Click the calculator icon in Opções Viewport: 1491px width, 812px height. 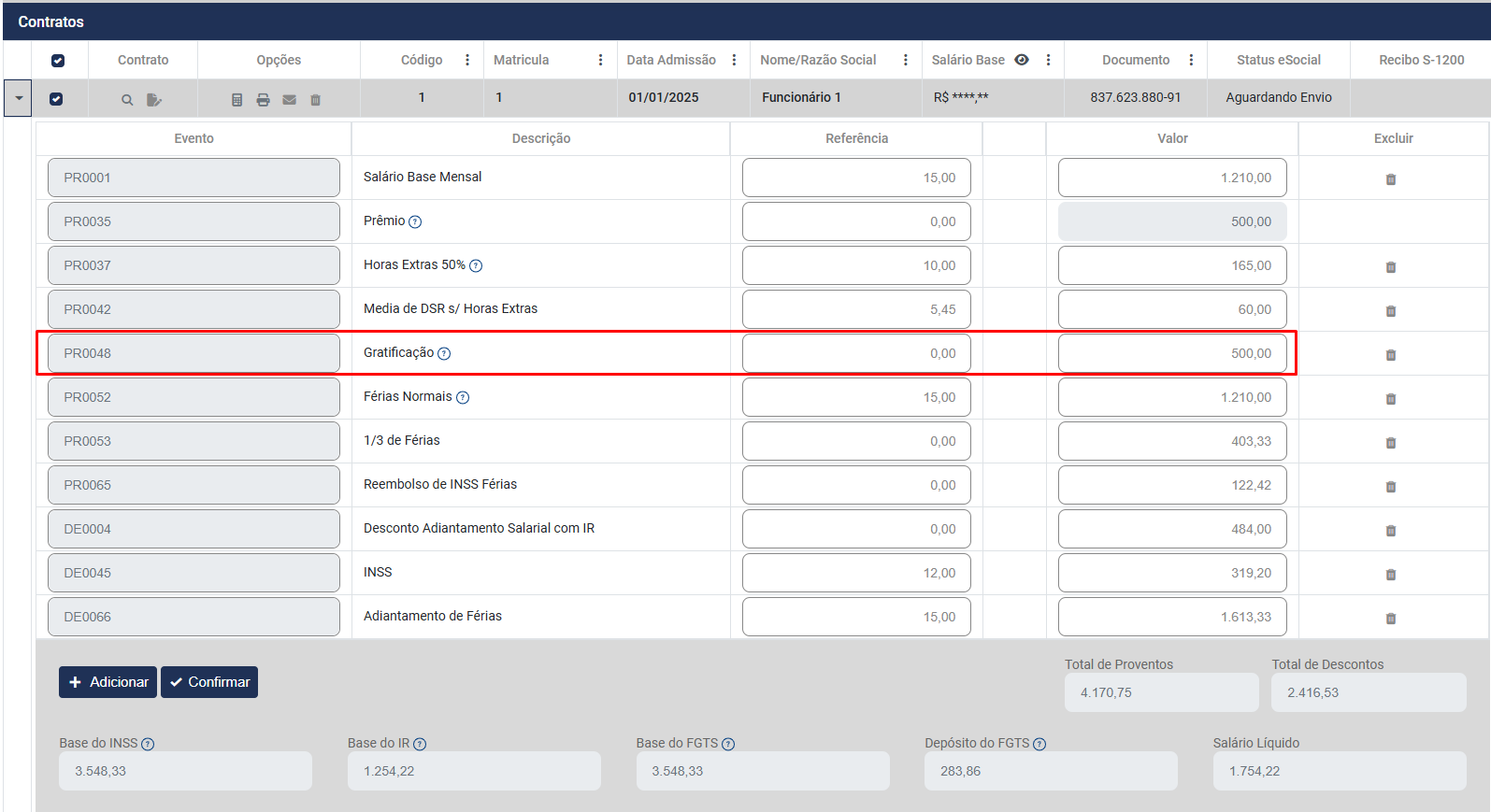click(x=237, y=100)
